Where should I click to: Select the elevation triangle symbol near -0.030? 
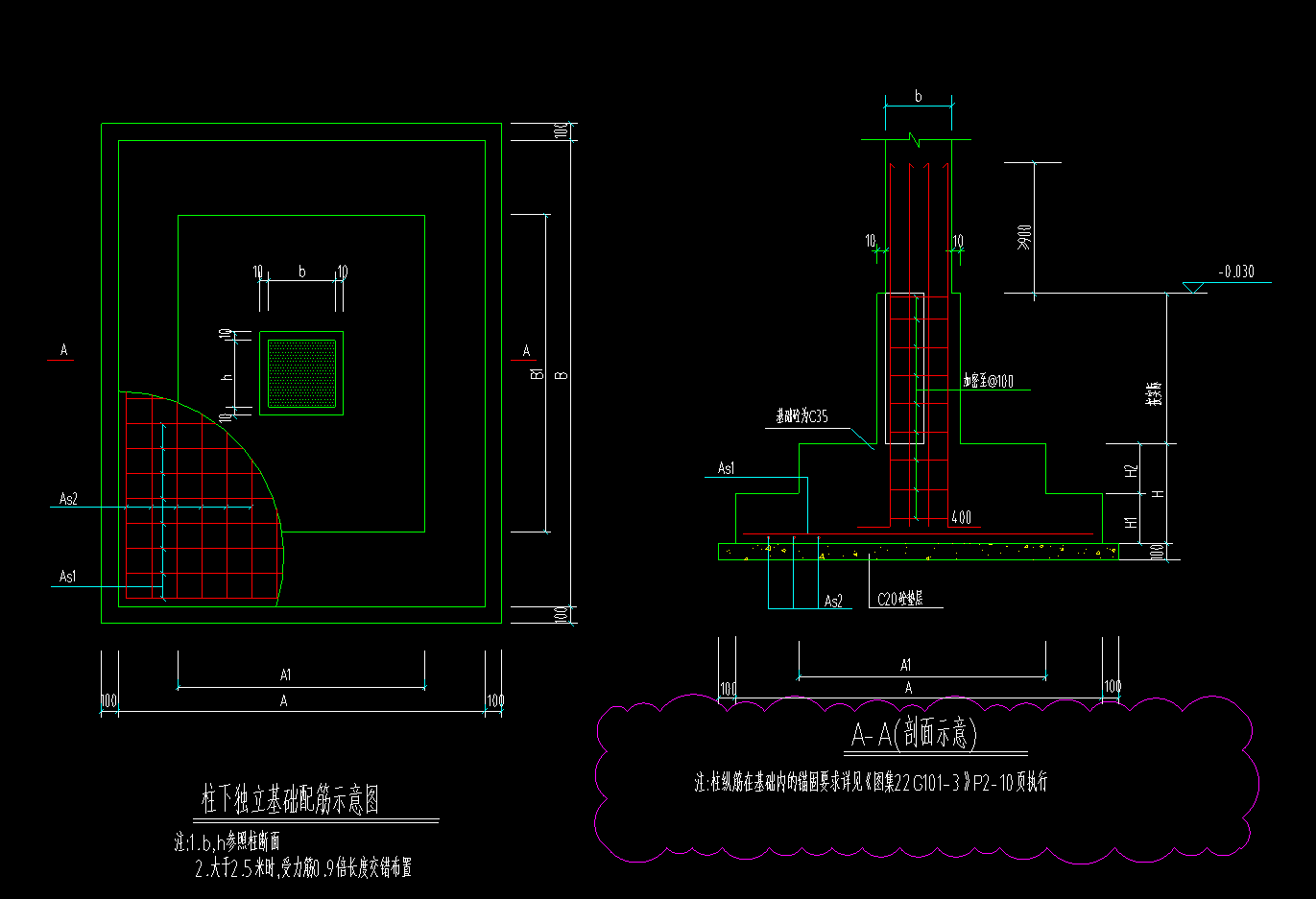coord(1195,287)
